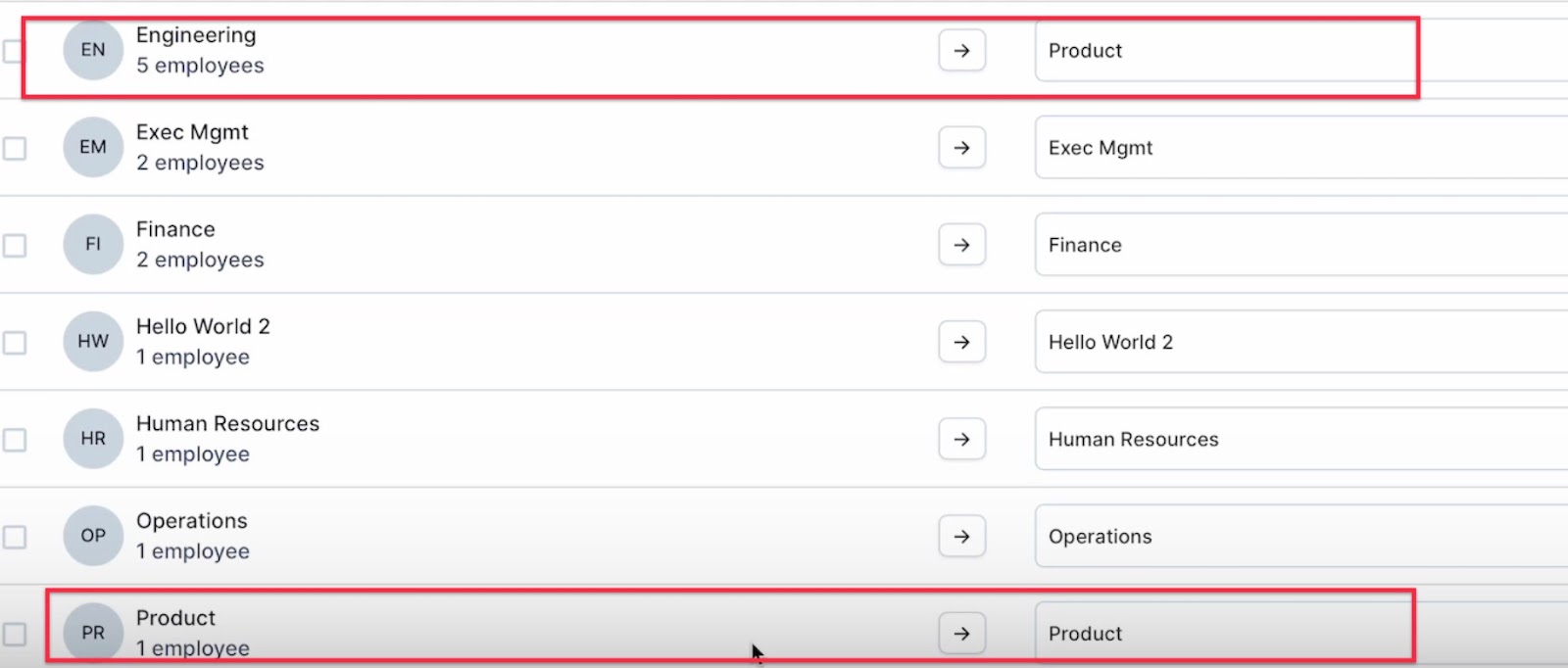The width and height of the screenshot is (1568, 668).
Task: Open the Human Resources mapping field
Action: [x=1301, y=439]
